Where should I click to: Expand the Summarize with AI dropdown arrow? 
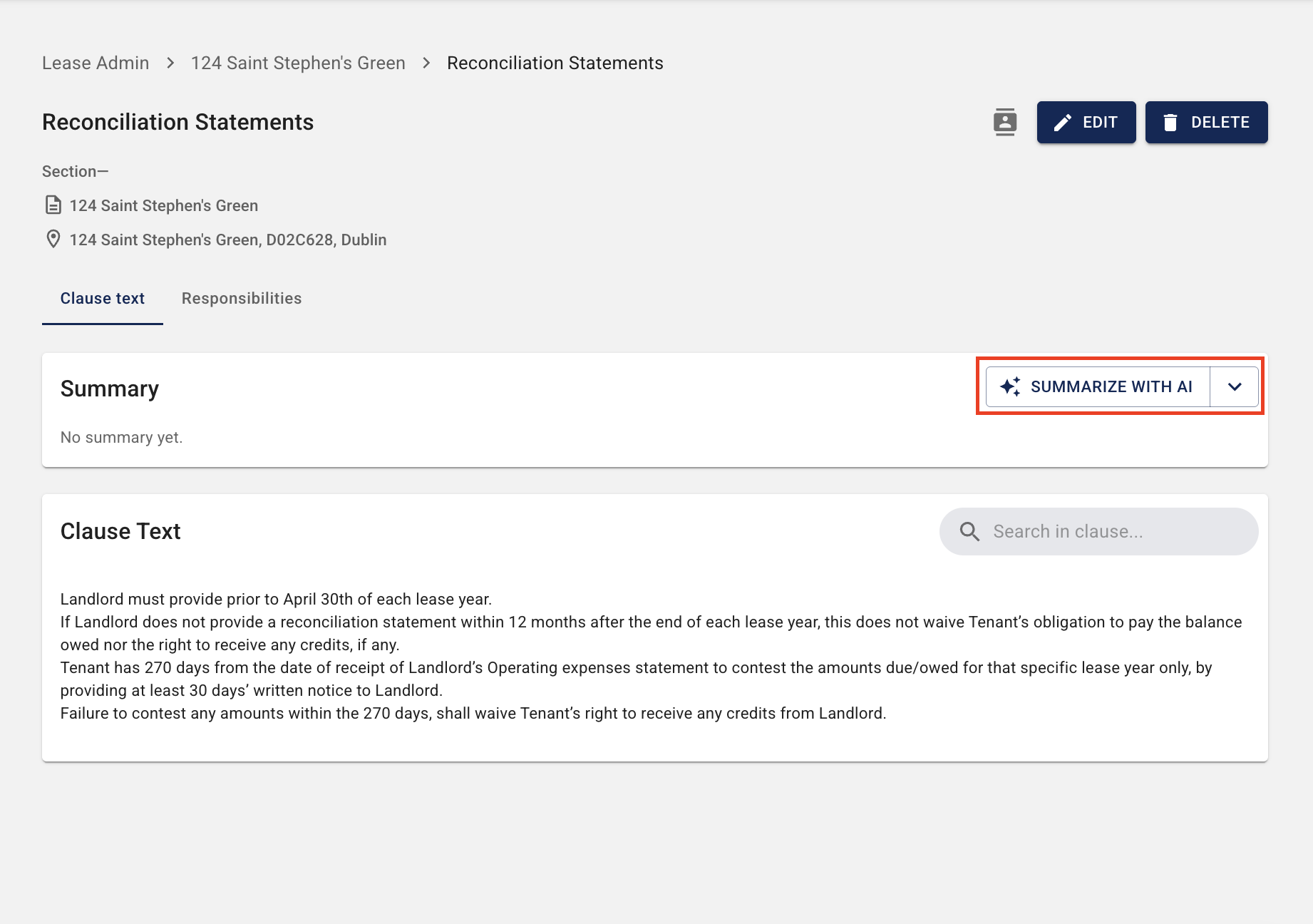pyautogui.click(x=1235, y=386)
